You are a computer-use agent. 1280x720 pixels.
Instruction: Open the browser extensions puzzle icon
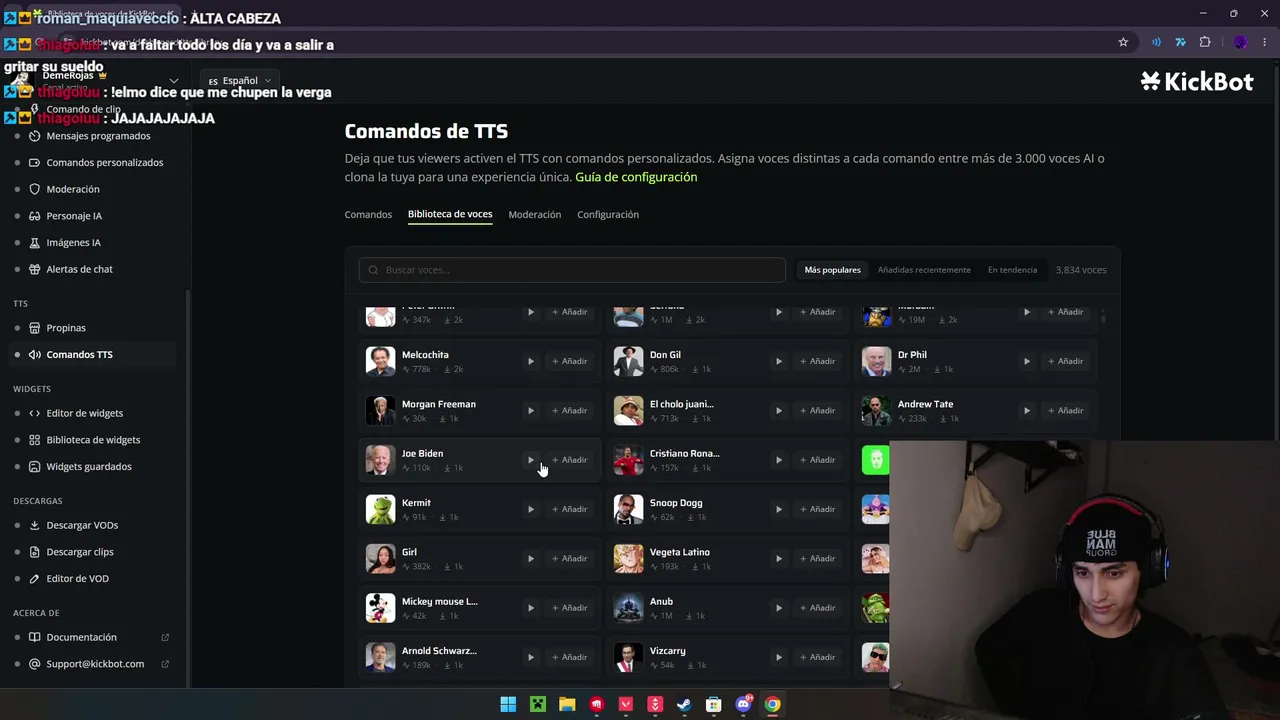point(1205,42)
